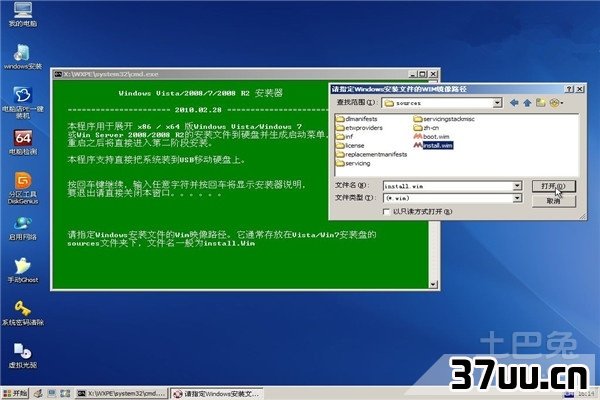Select the etwproviders folder
The height and width of the screenshot is (400, 600).
click(x=359, y=127)
